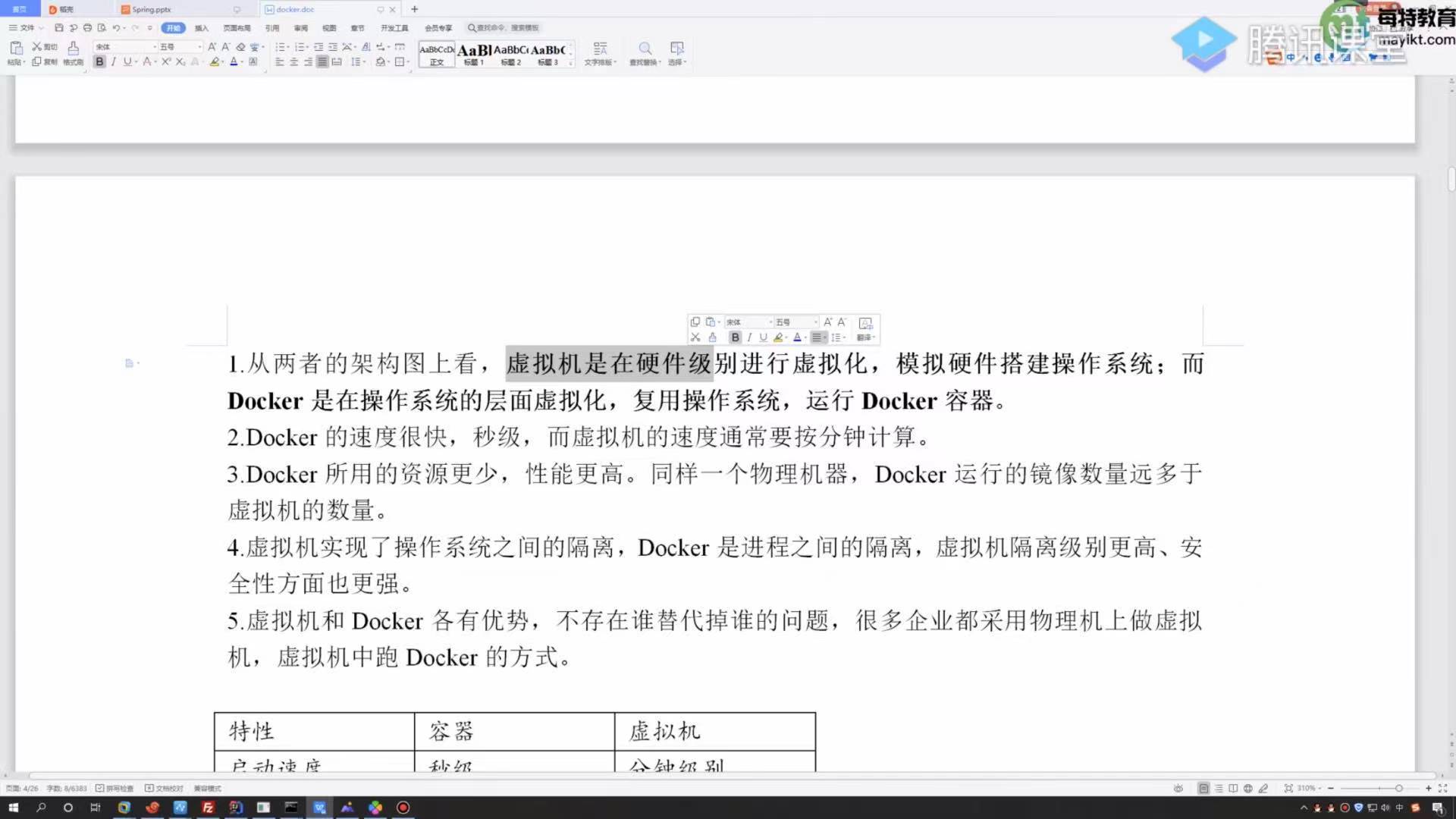Viewport: 1456px width, 819px height.
Task: Toggle spell check in status bar
Action: [x=115, y=789]
